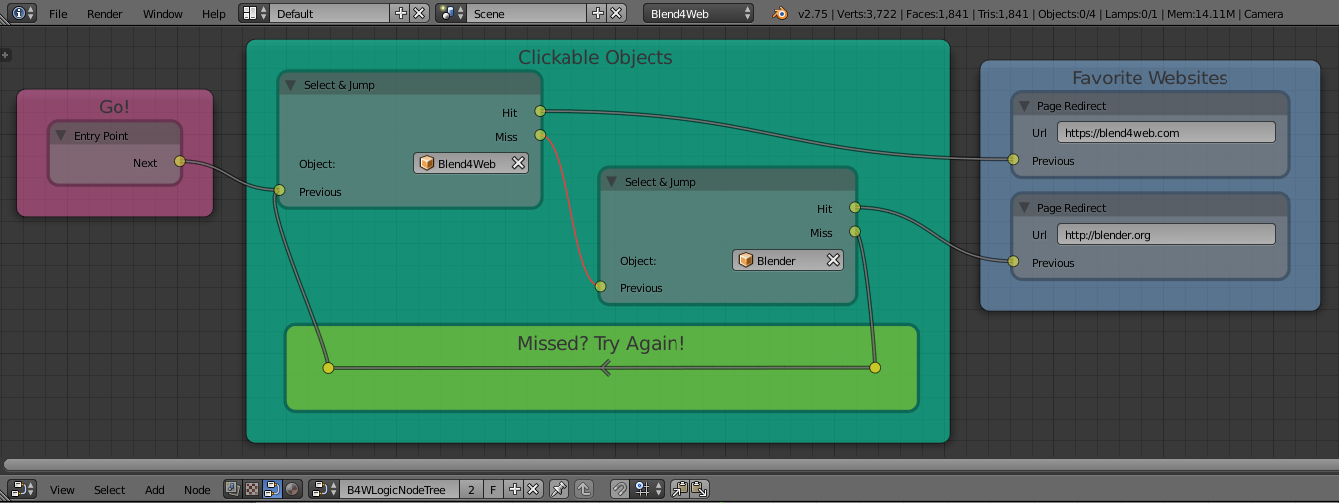Click the Miss socket of Blender Select & Jump
The height and width of the screenshot is (503, 1339).
coord(855,231)
